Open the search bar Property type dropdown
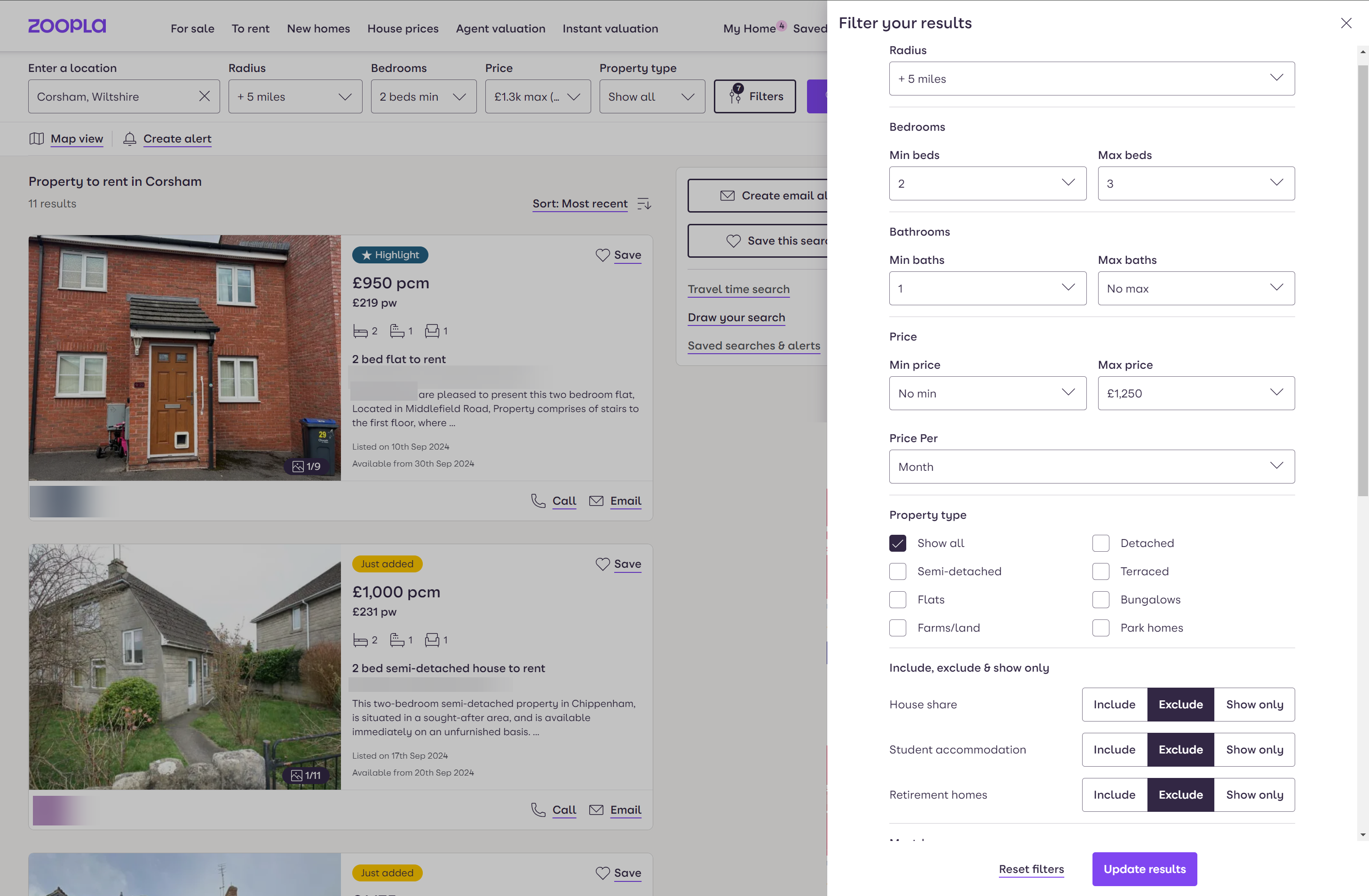Image resolution: width=1369 pixels, height=896 pixels. [652, 96]
